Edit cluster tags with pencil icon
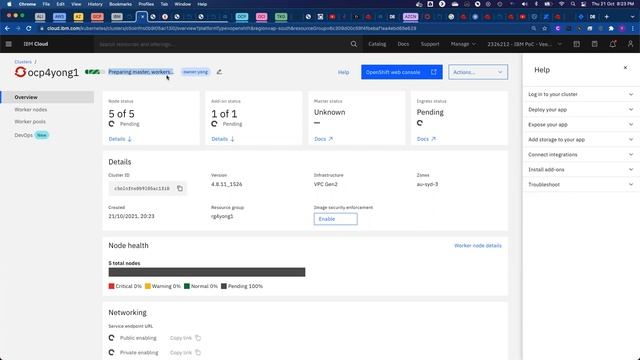 tap(219, 72)
